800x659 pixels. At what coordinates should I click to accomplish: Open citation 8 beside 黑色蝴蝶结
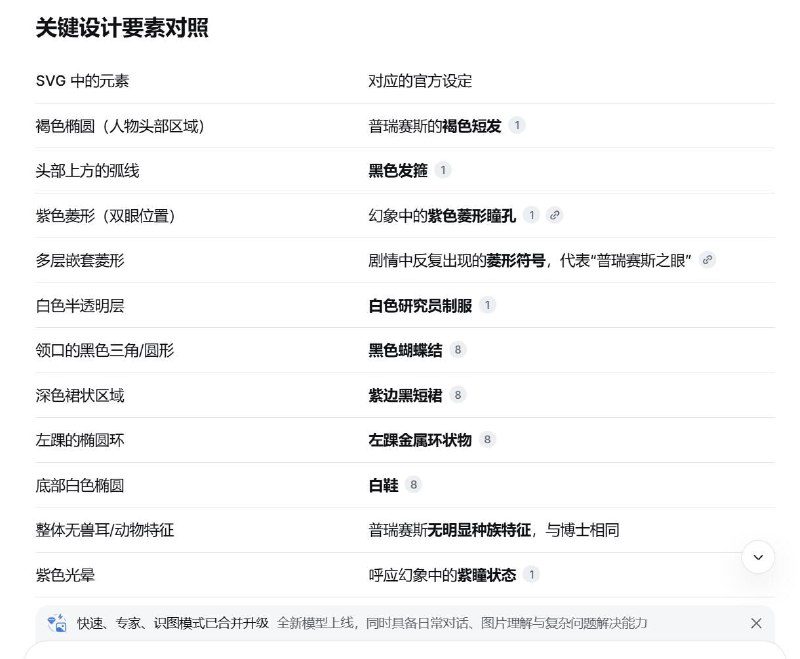458,350
